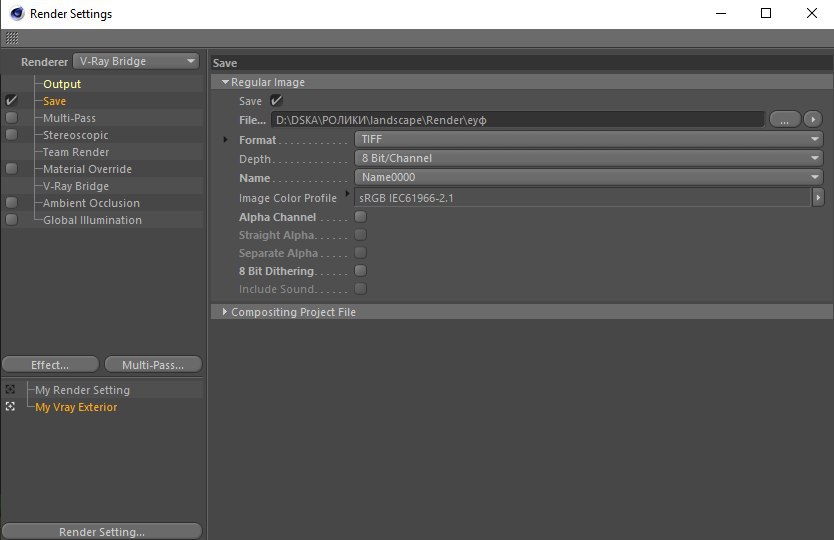Select Material Override in the settings list
This screenshot has height=540, width=834.
pyautogui.click(x=87, y=169)
